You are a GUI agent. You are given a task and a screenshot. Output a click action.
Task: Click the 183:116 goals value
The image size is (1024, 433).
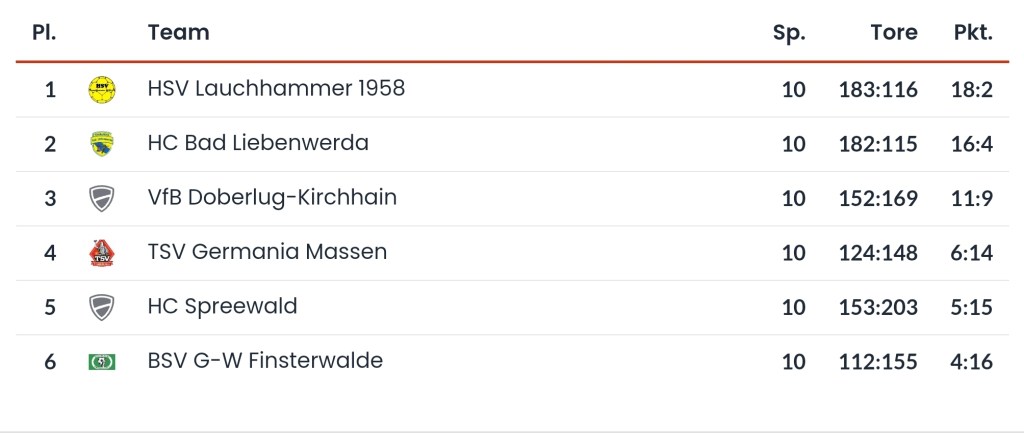coord(878,90)
